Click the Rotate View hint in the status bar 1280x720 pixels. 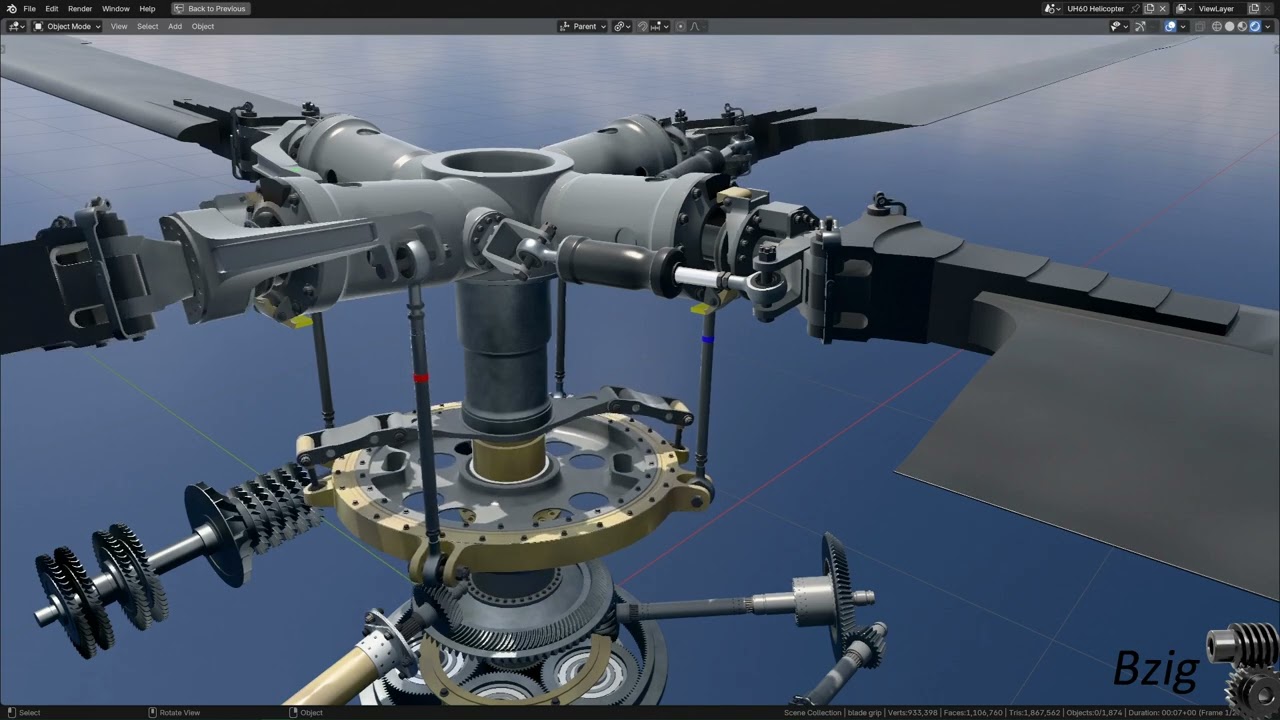[x=180, y=712]
